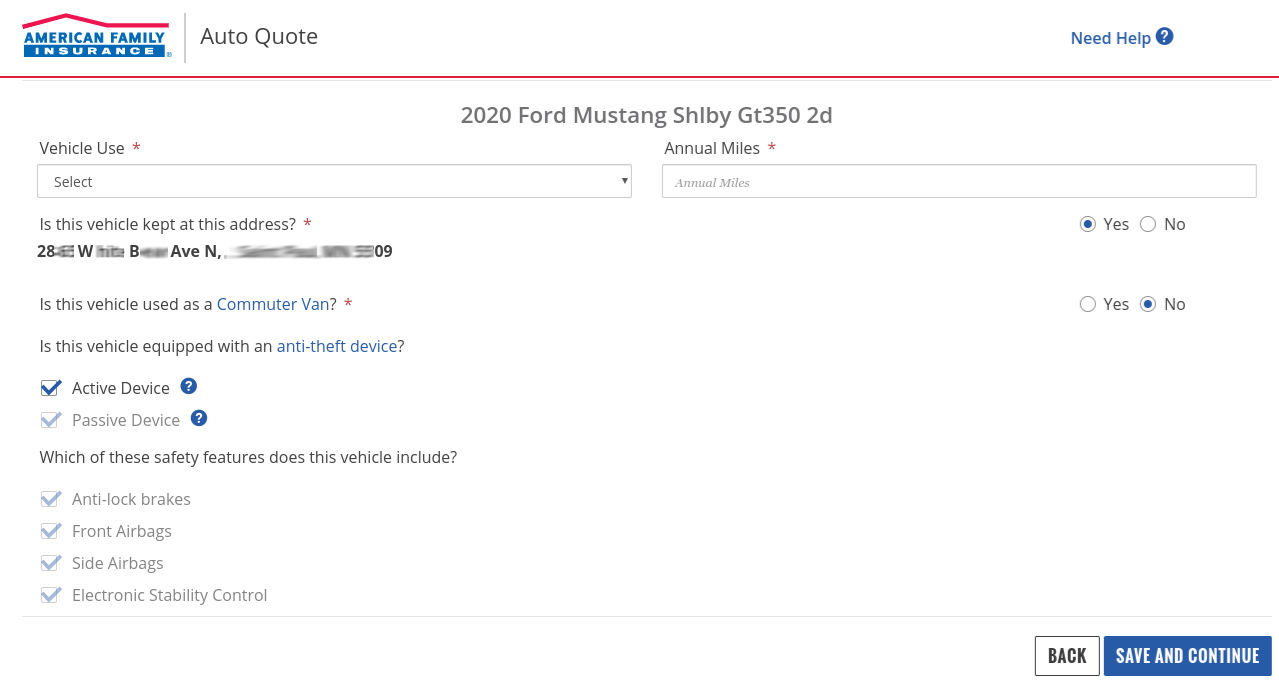This screenshot has width=1279, height=687.
Task: Select Yes for vehicle kept at address
Action: (x=1087, y=224)
